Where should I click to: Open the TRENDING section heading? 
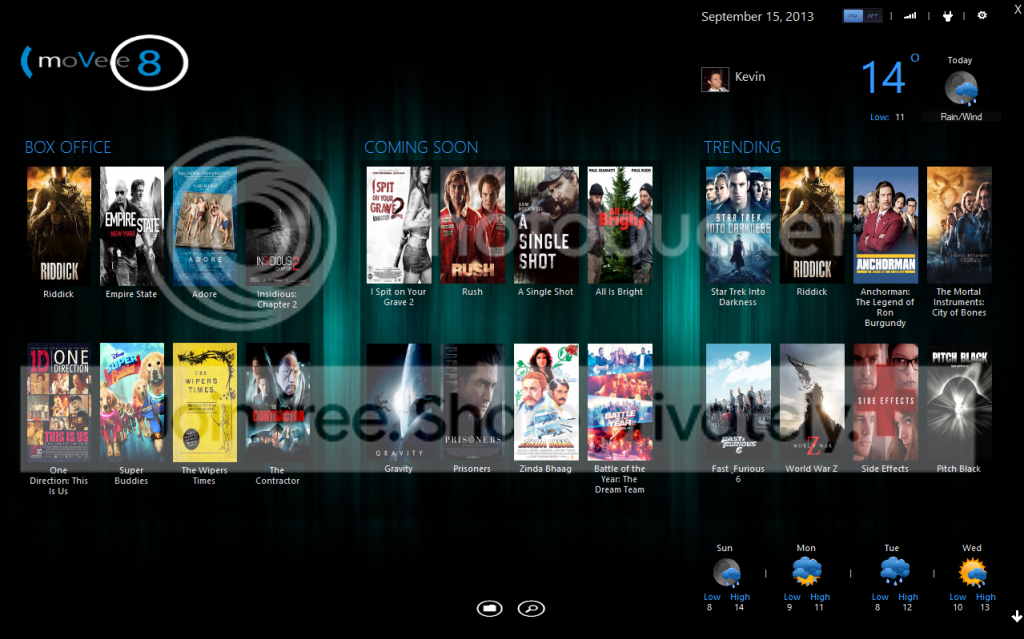point(743,148)
